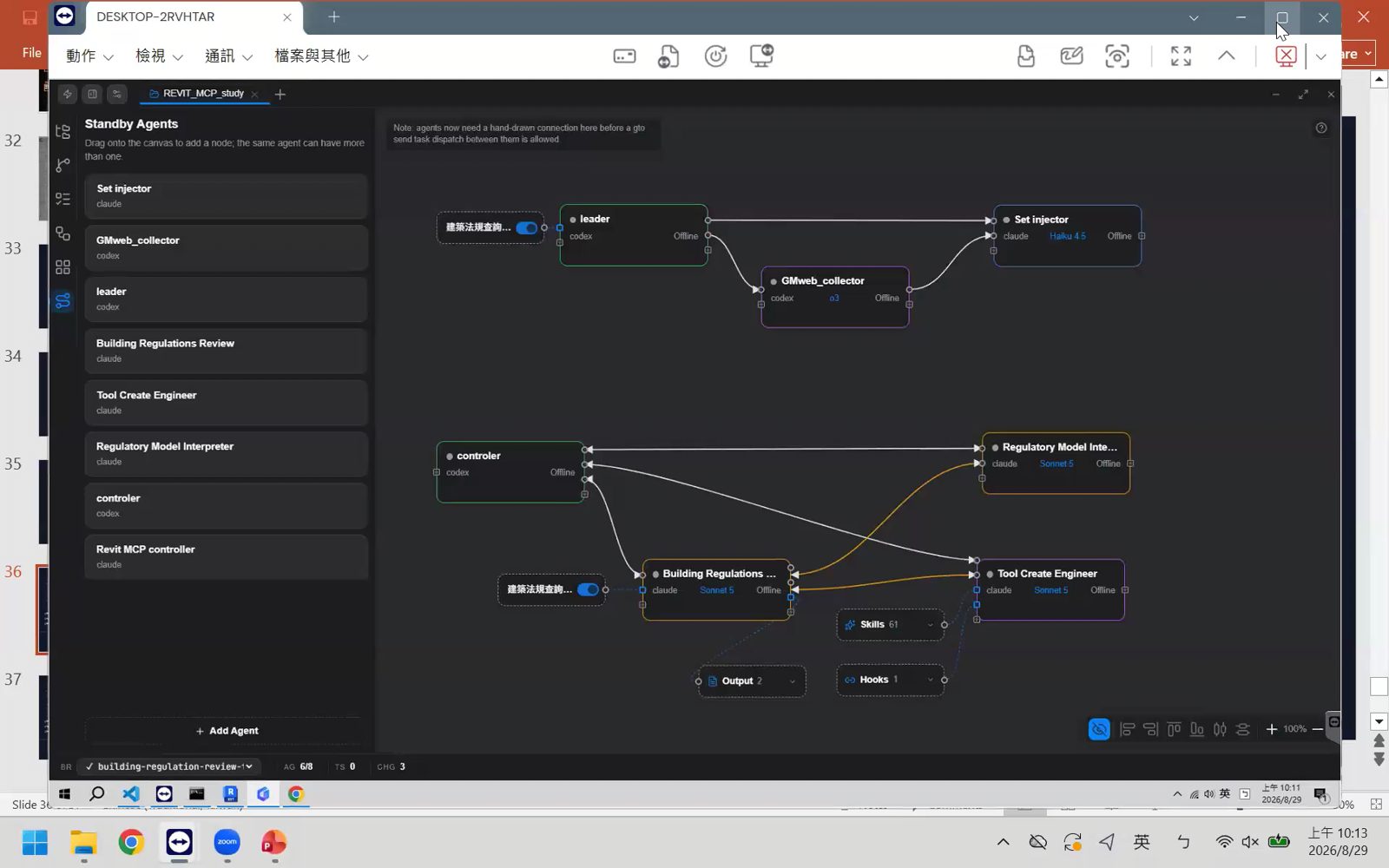Zoom in the canvas with plus icon

(x=1272, y=729)
